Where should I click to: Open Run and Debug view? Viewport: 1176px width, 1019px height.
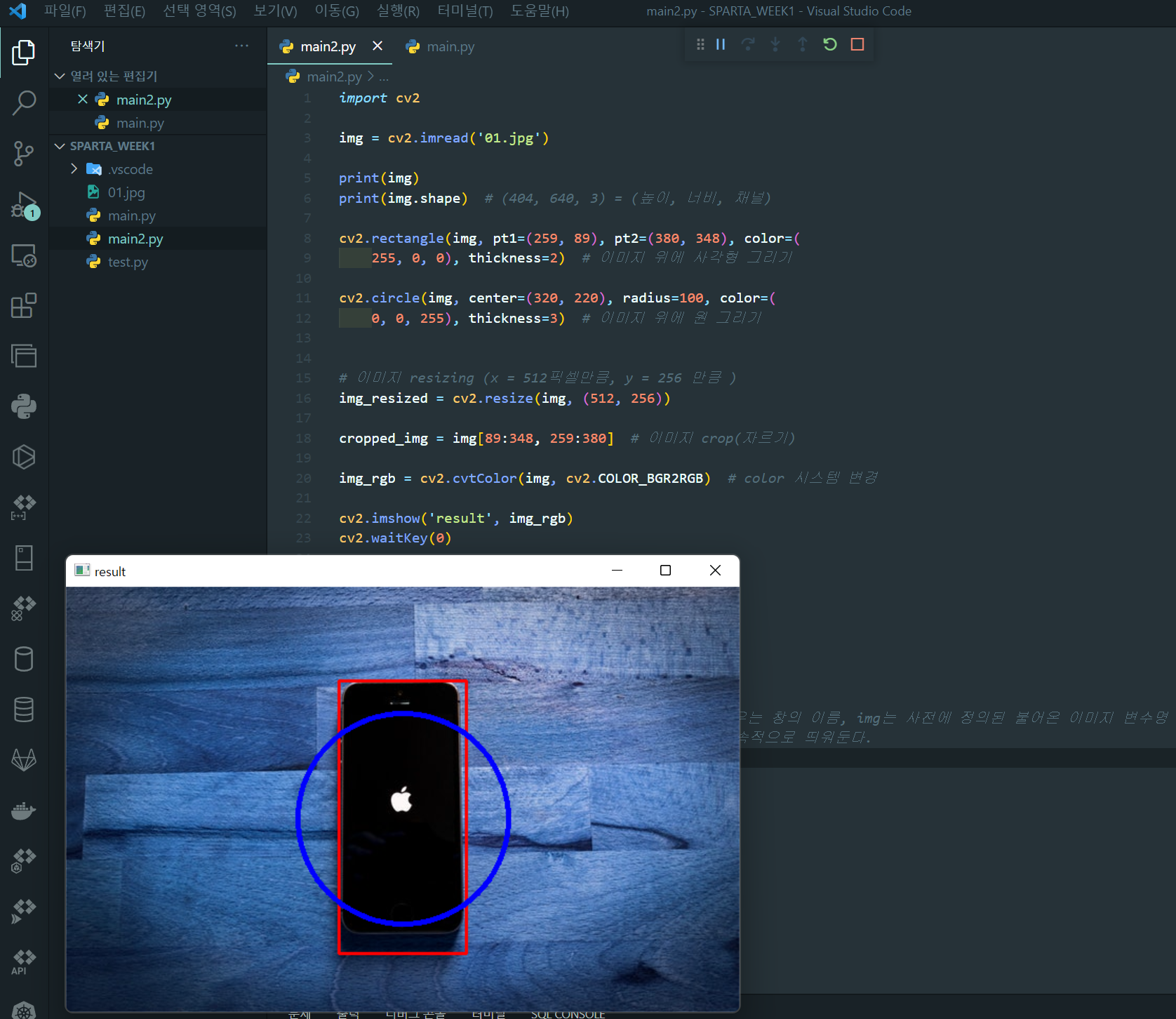(24, 205)
